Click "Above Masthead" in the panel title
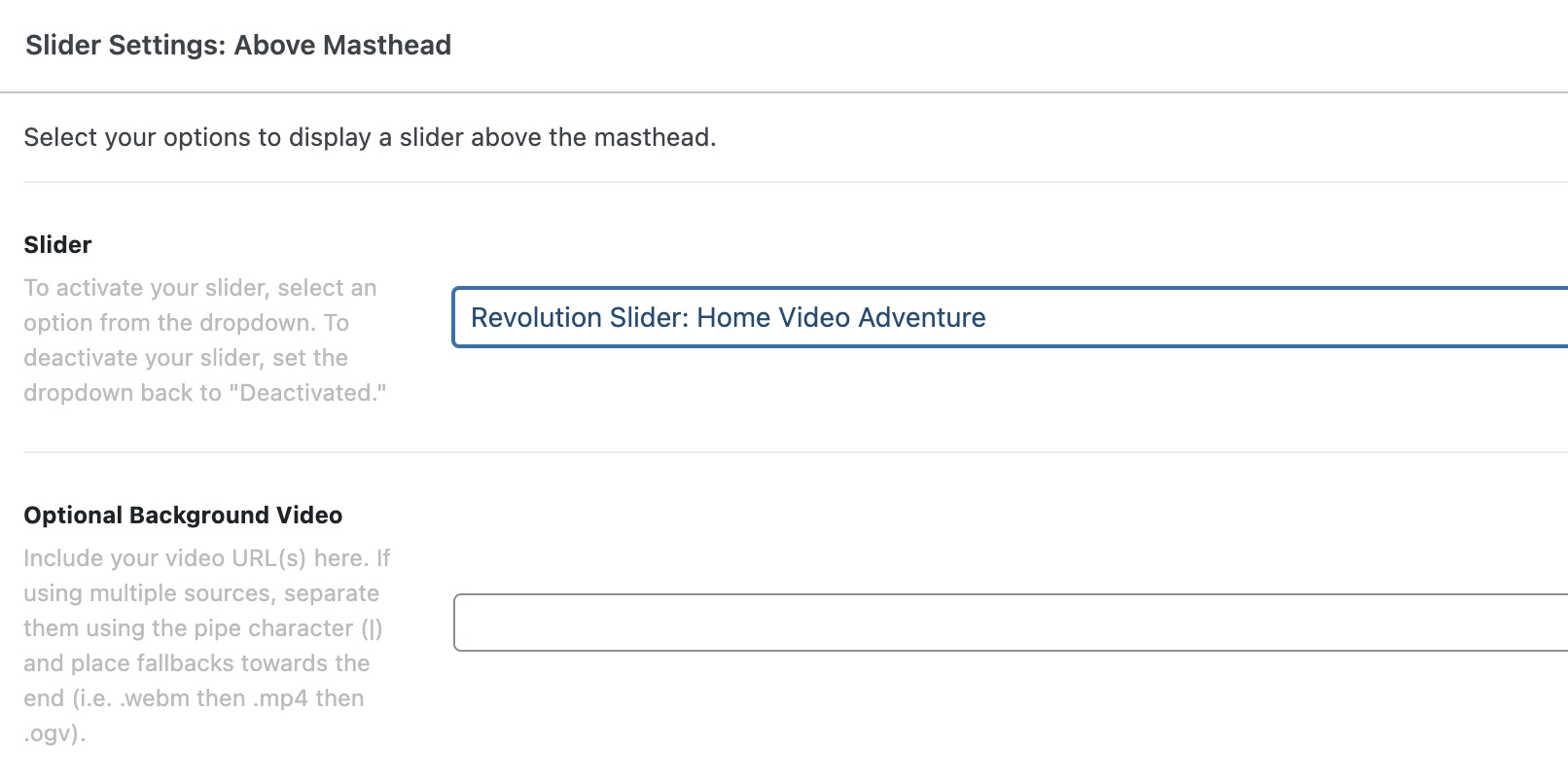1568x784 pixels. [343, 46]
